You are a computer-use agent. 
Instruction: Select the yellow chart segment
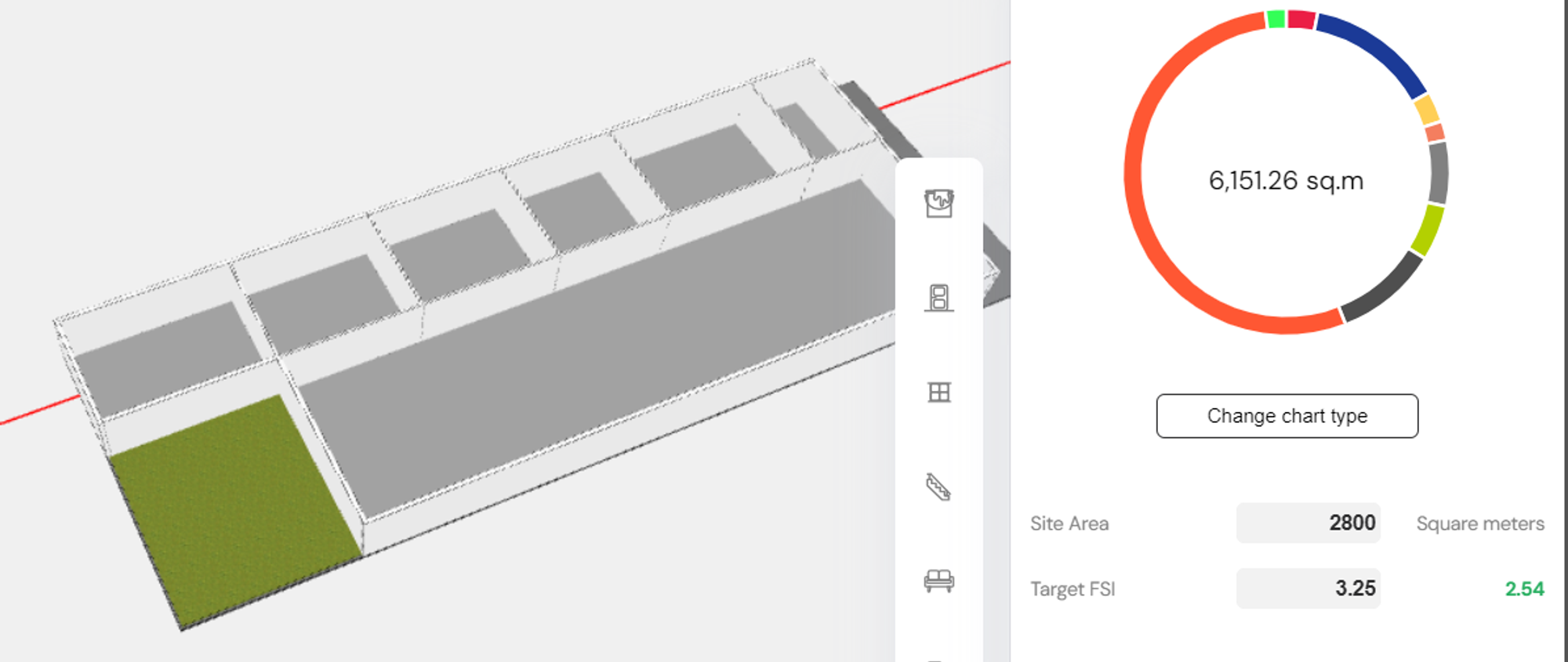[x=1428, y=110]
